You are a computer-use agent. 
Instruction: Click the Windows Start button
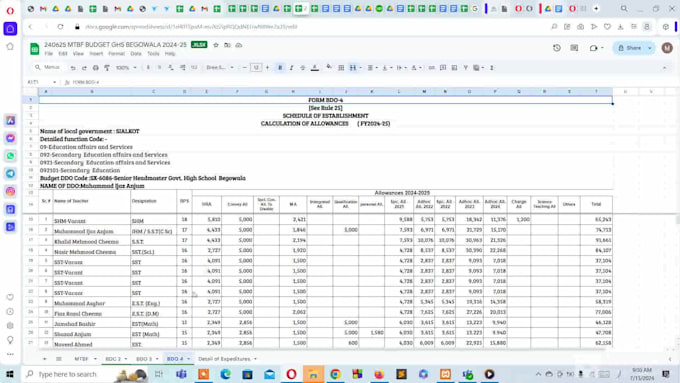click(x=10, y=374)
